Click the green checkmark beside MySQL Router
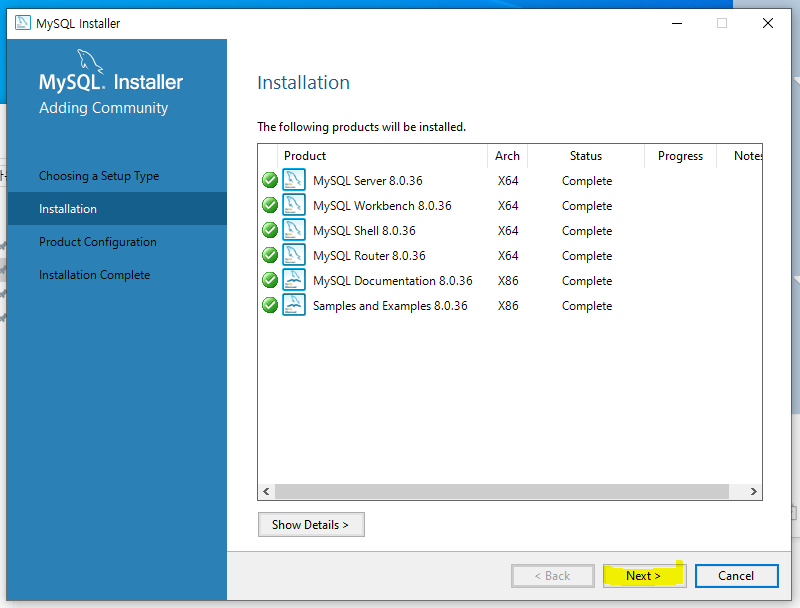Viewport: 800px width, 608px height. coord(269,255)
